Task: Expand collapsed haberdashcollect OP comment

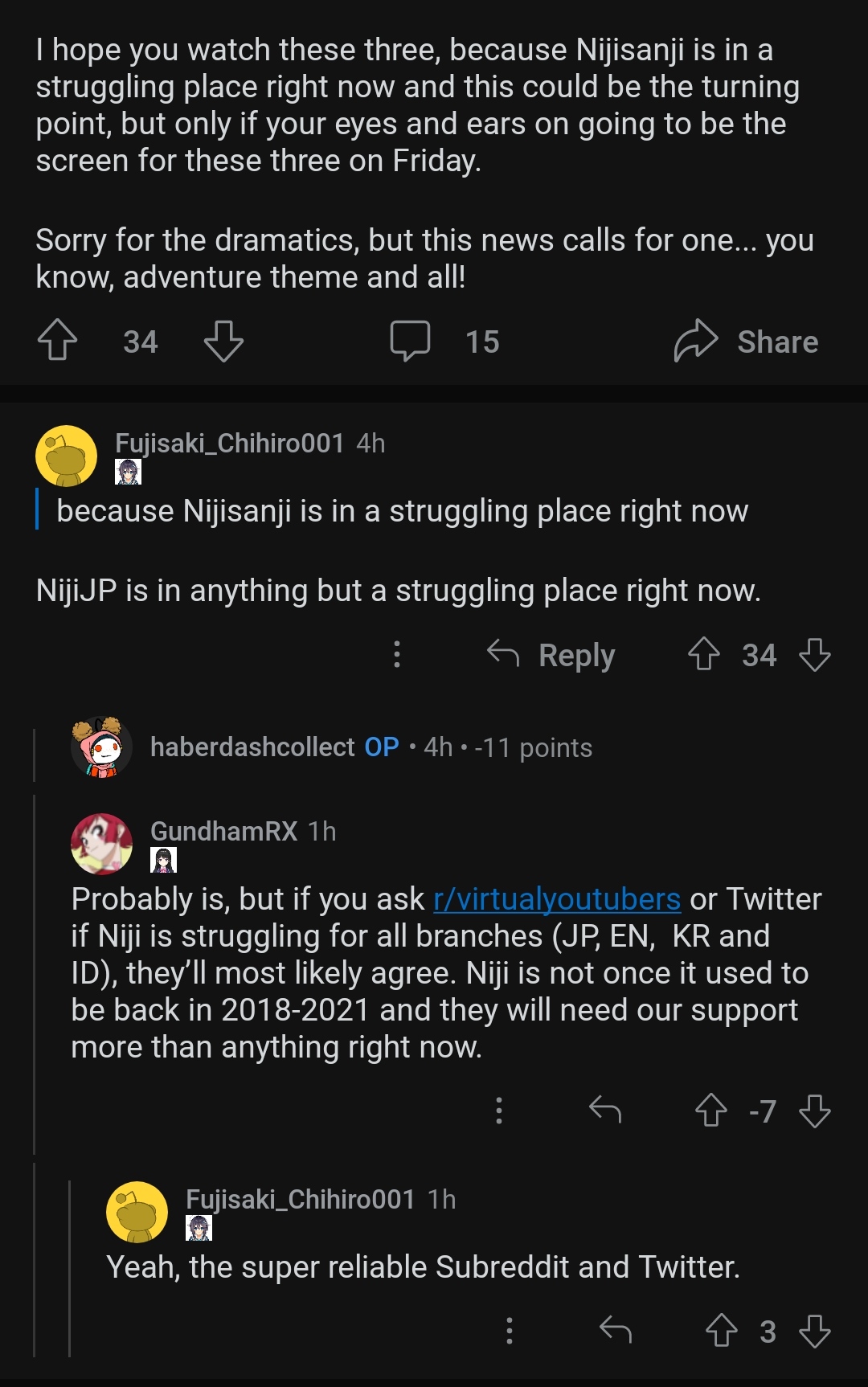Action: [371, 747]
